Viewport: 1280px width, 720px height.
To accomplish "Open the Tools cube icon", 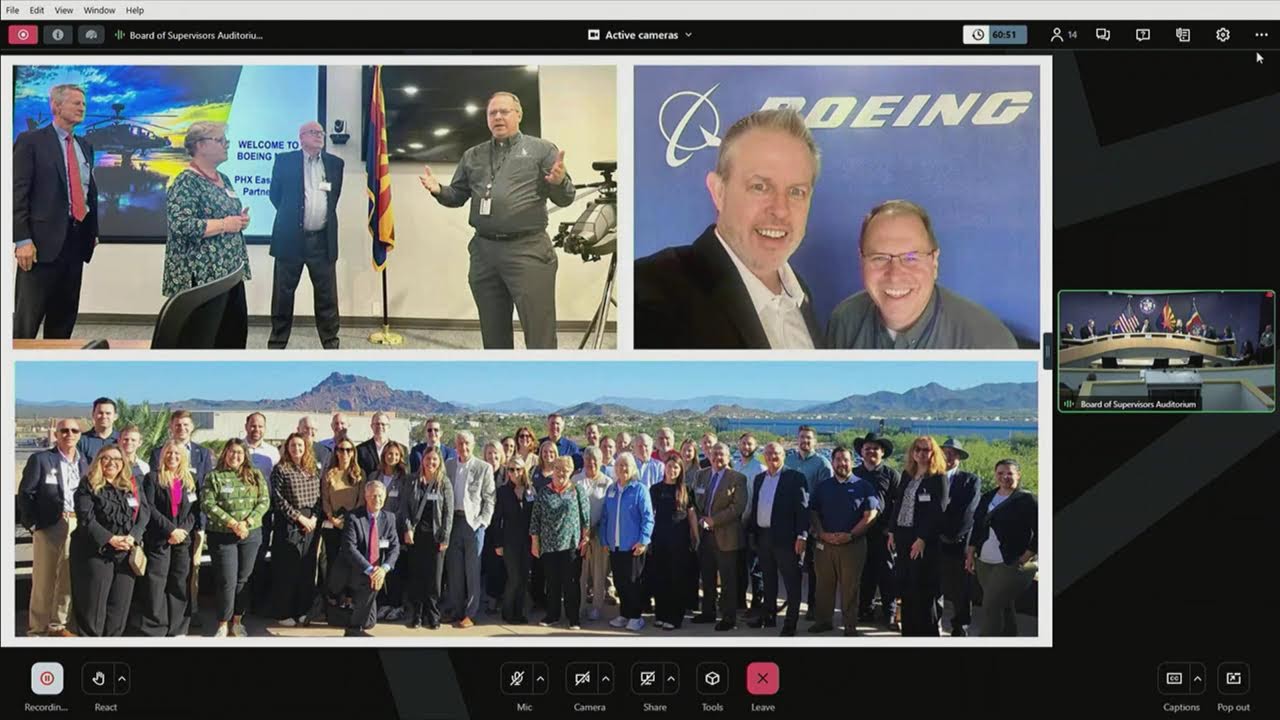I will tap(712, 678).
